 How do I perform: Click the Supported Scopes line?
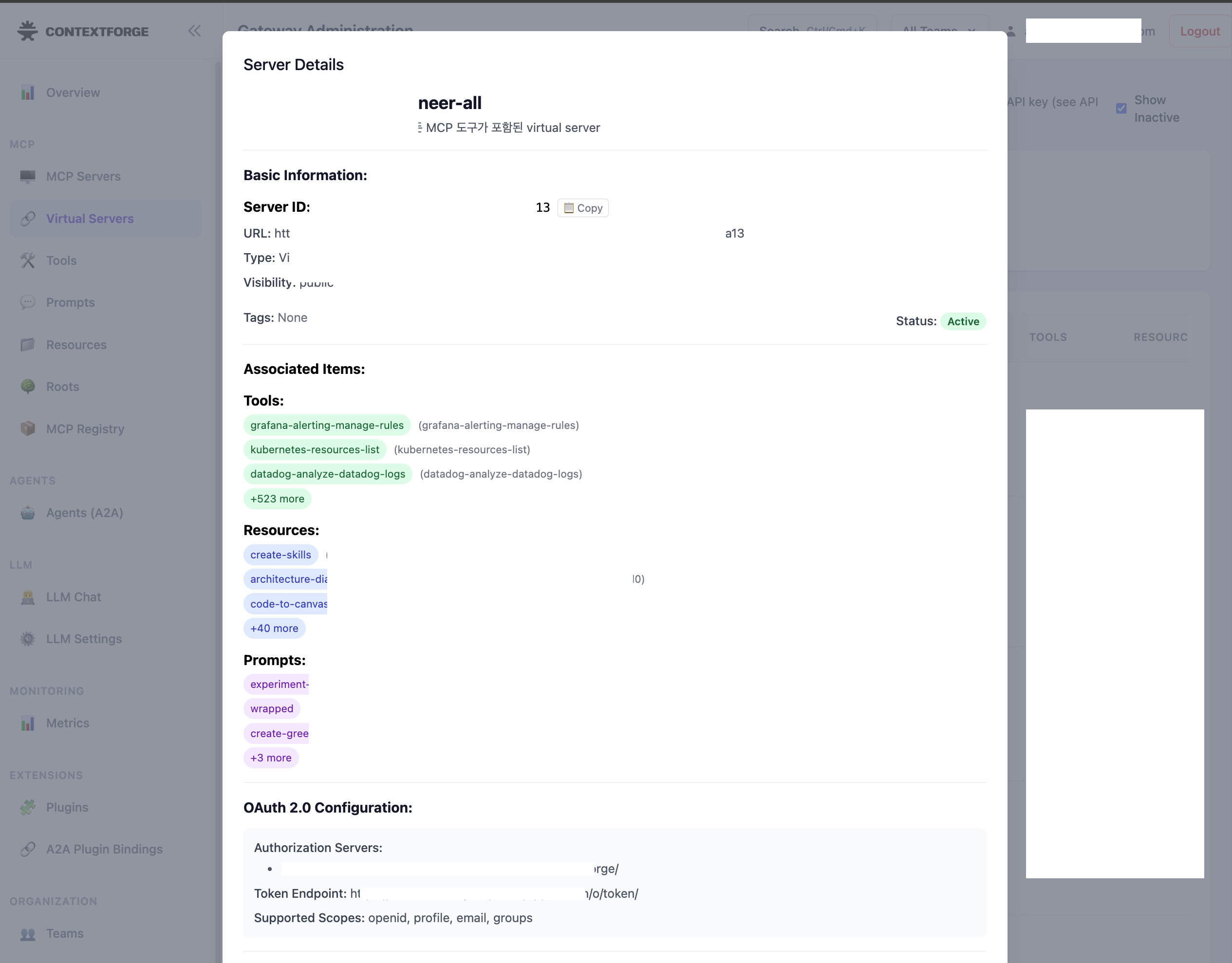(x=393, y=918)
